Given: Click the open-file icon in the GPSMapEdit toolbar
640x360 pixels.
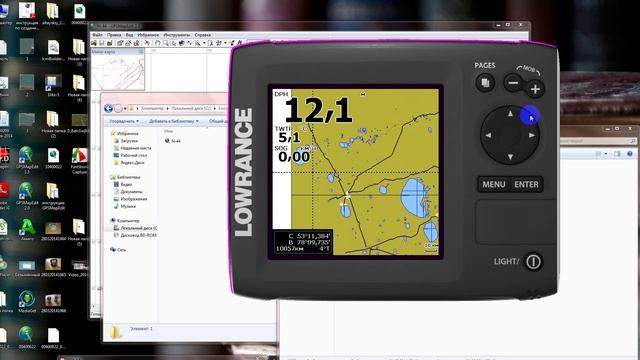Looking at the screenshot, I should pos(94,43).
